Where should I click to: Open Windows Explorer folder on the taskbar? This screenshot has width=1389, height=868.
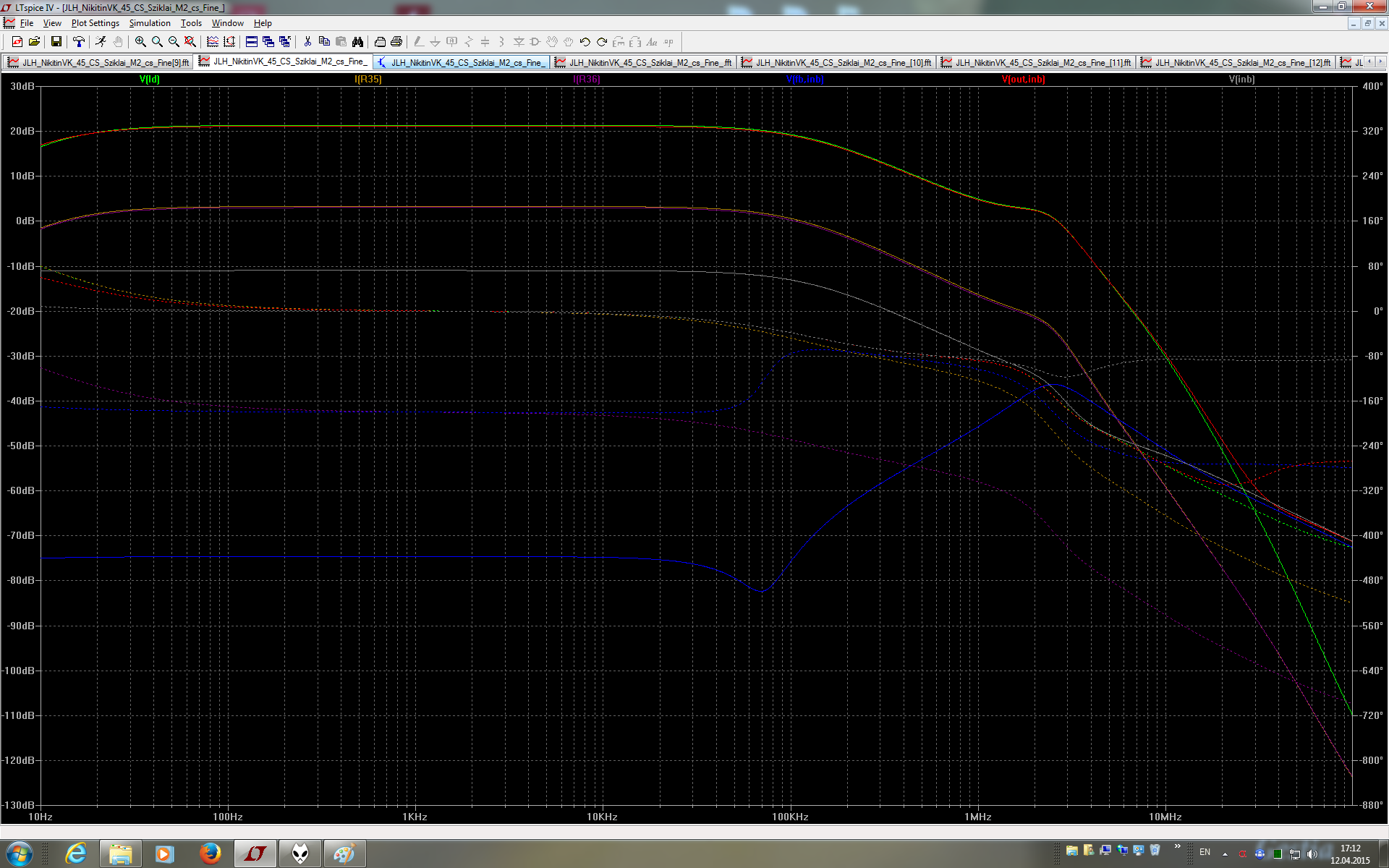coord(120,854)
